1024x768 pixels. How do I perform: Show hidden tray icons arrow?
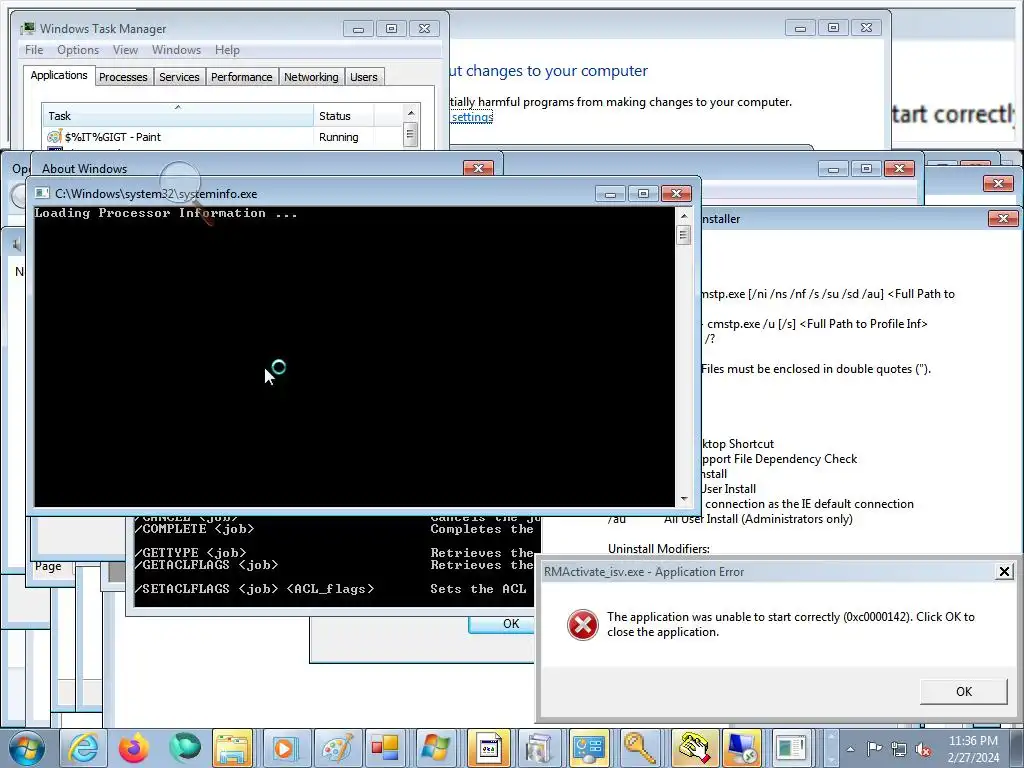pos(850,749)
